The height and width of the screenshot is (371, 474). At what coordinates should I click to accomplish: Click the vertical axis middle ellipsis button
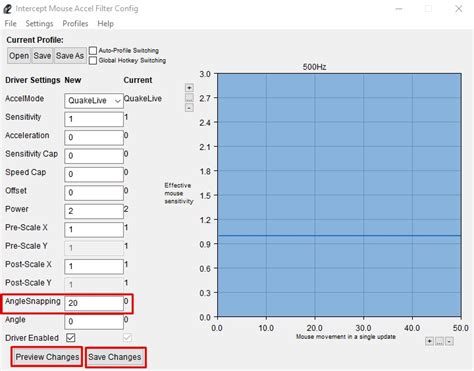tap(189, 98)
